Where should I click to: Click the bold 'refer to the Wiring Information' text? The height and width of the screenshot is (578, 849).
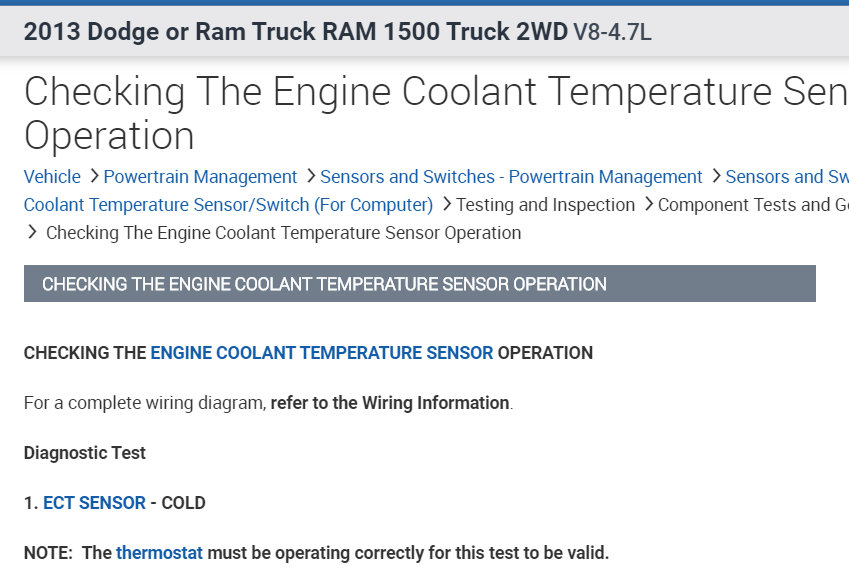[390, 403]
